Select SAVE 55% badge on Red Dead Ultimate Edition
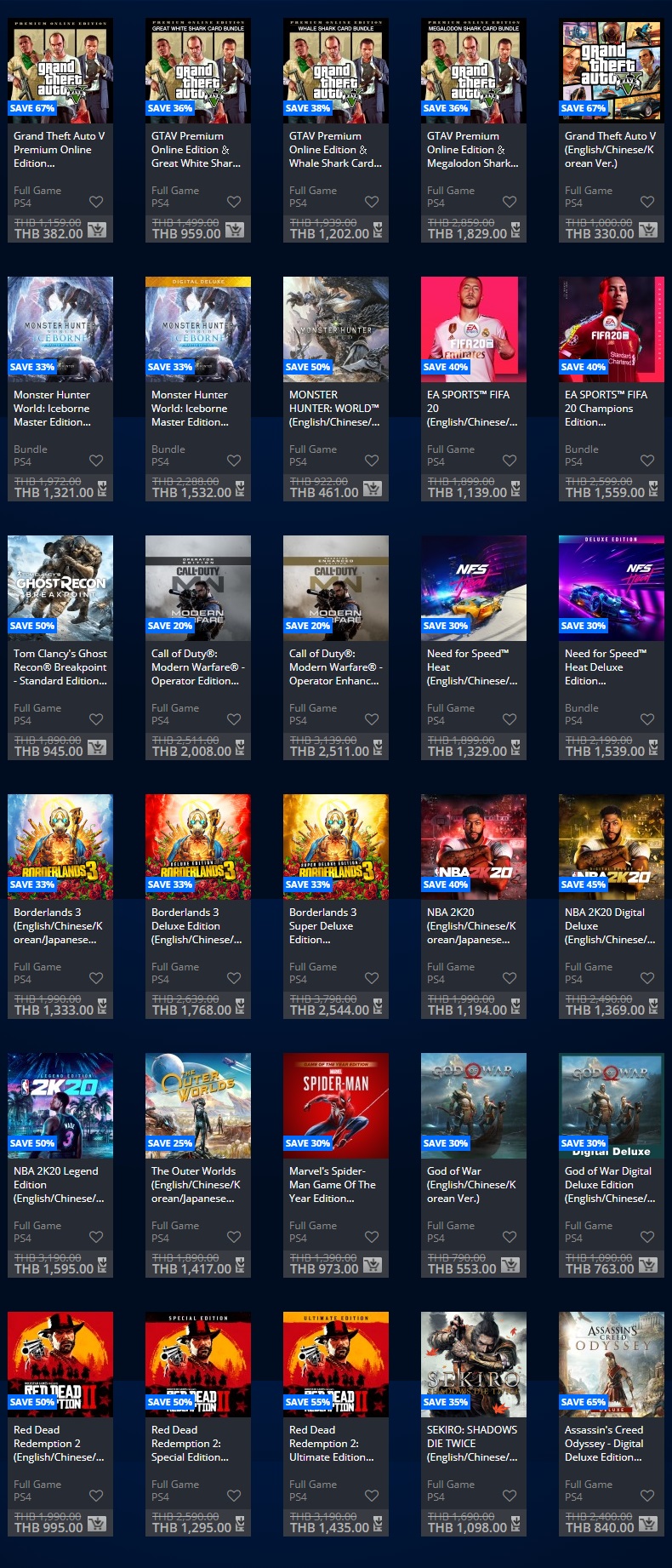This screenshot has width=672, height=1568. click(x=308, y=1402)
